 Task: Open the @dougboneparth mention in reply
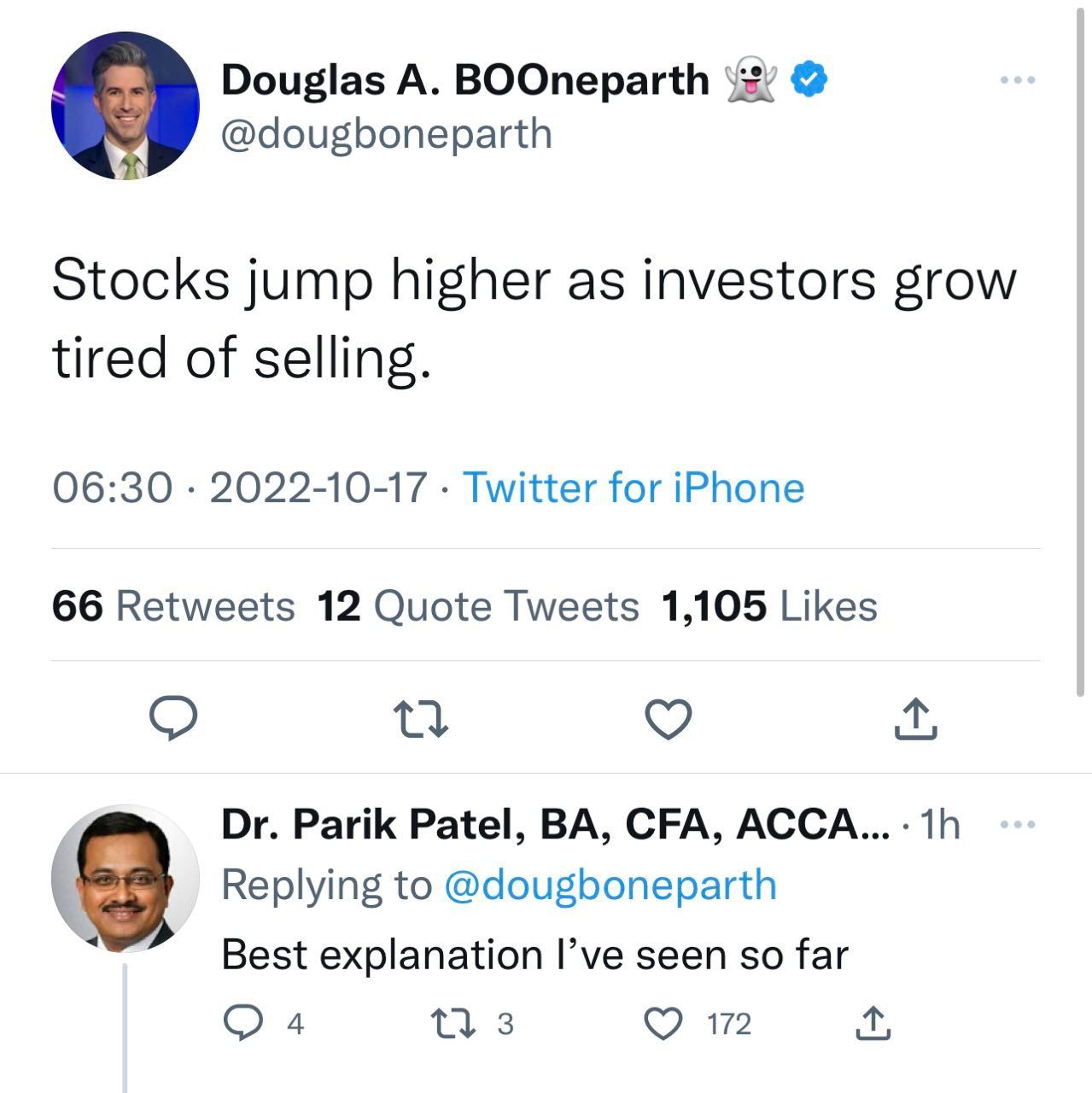tap(610, 885)
